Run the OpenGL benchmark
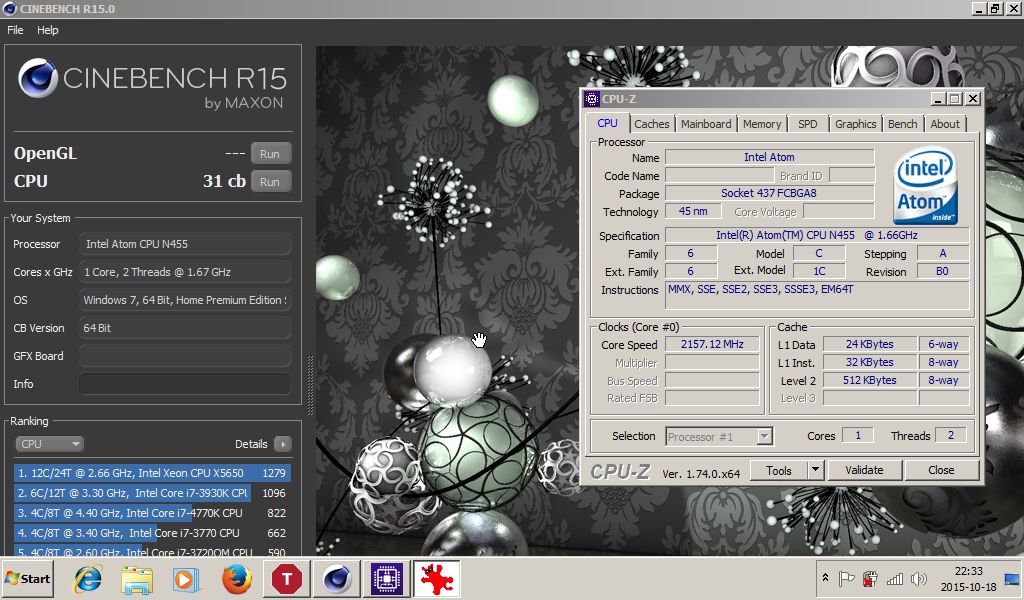 pos(270,154)
